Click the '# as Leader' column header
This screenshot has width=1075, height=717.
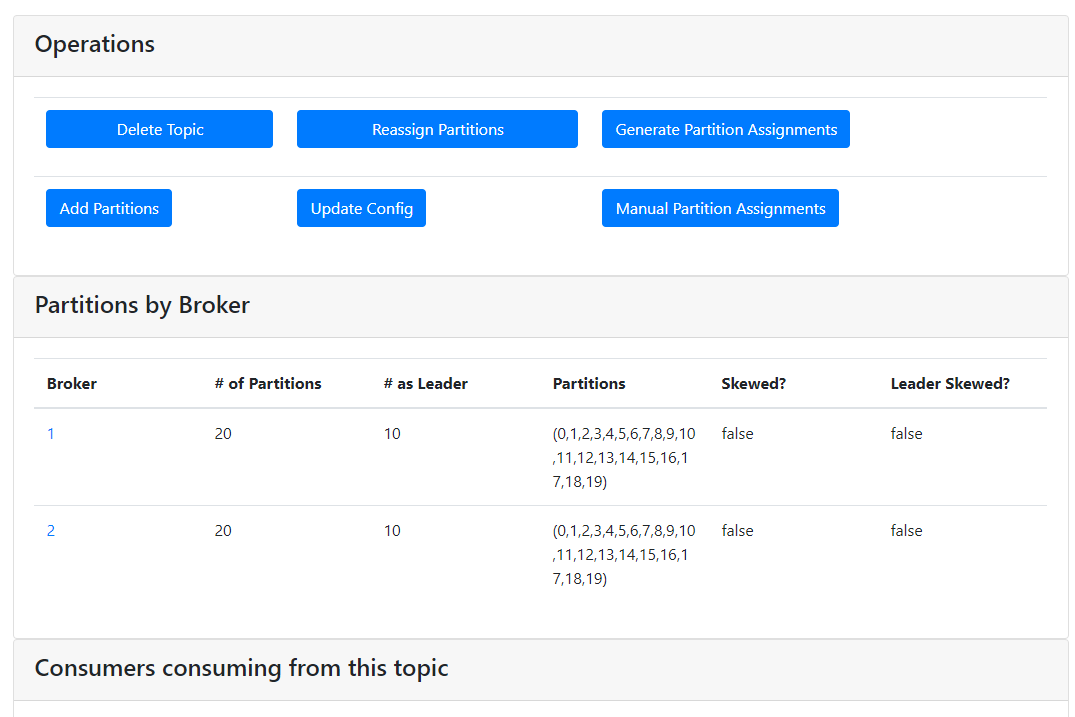click(x=426, y=383)
